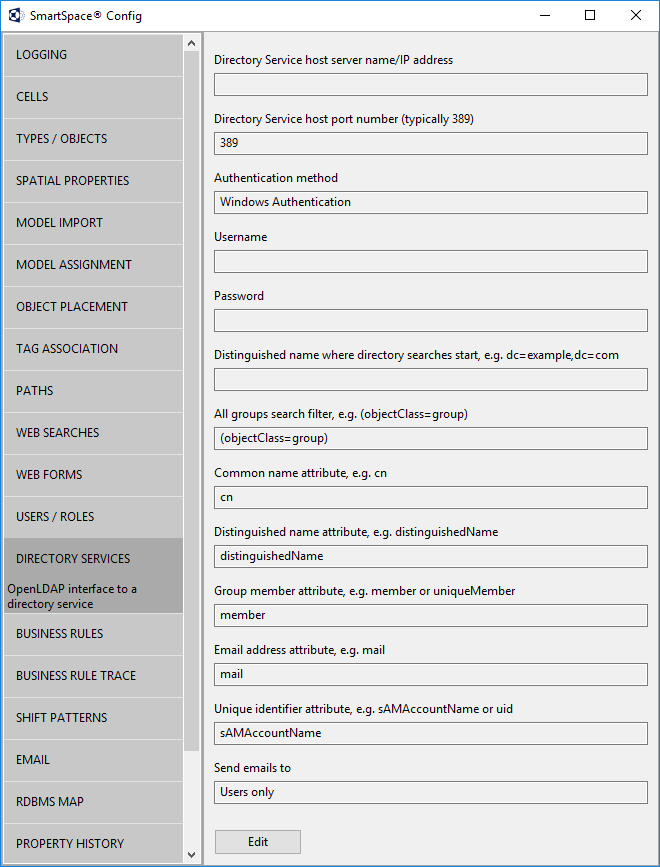Click the Edit button
This screenshot has width=660, height=867.
tap(258, 842)
